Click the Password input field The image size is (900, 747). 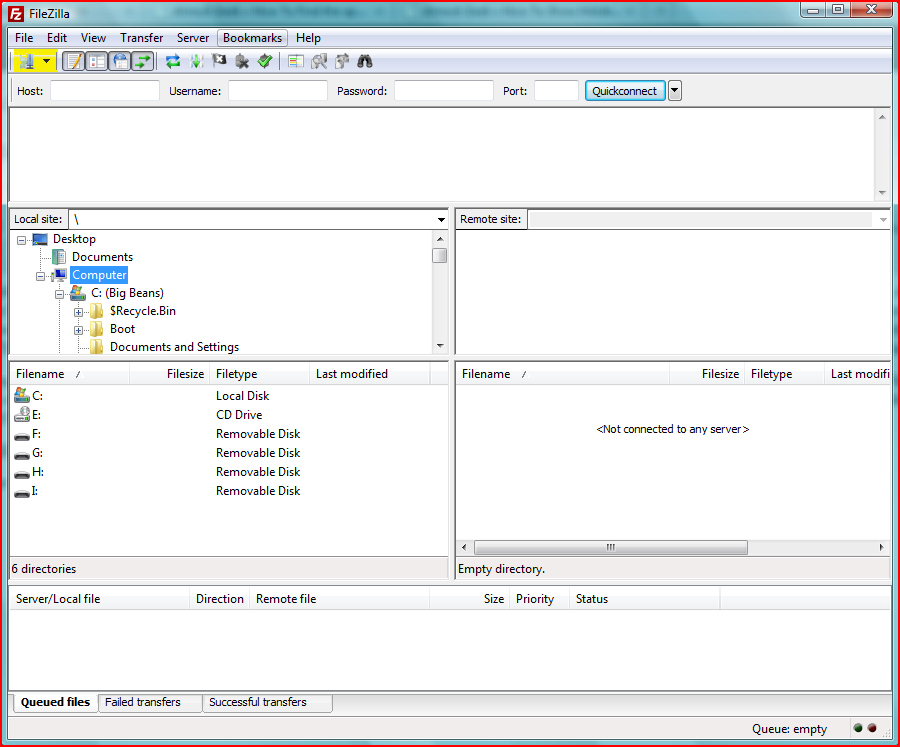coord(444,91)
